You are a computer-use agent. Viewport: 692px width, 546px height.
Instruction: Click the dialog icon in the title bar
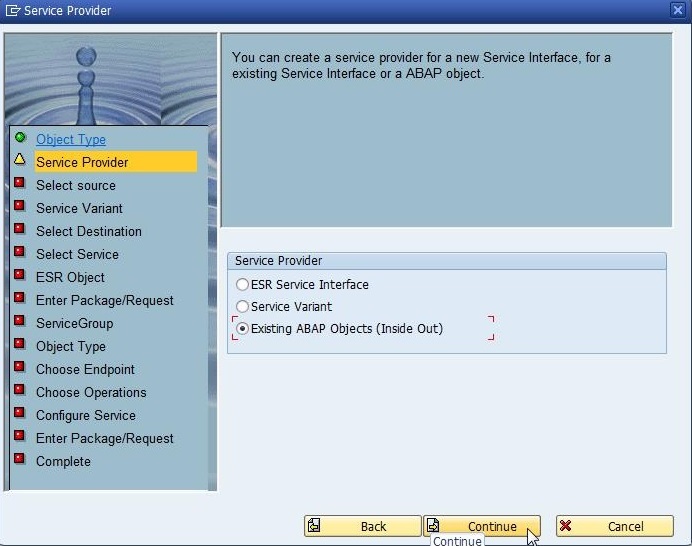[x=12, y=11]
